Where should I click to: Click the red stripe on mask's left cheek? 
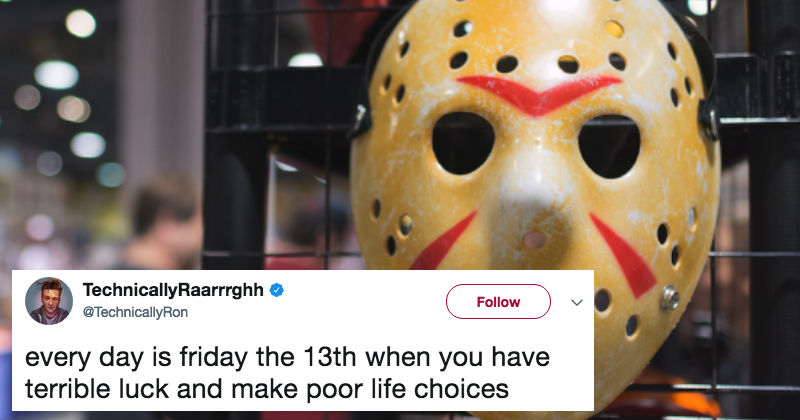pos(443,242)
